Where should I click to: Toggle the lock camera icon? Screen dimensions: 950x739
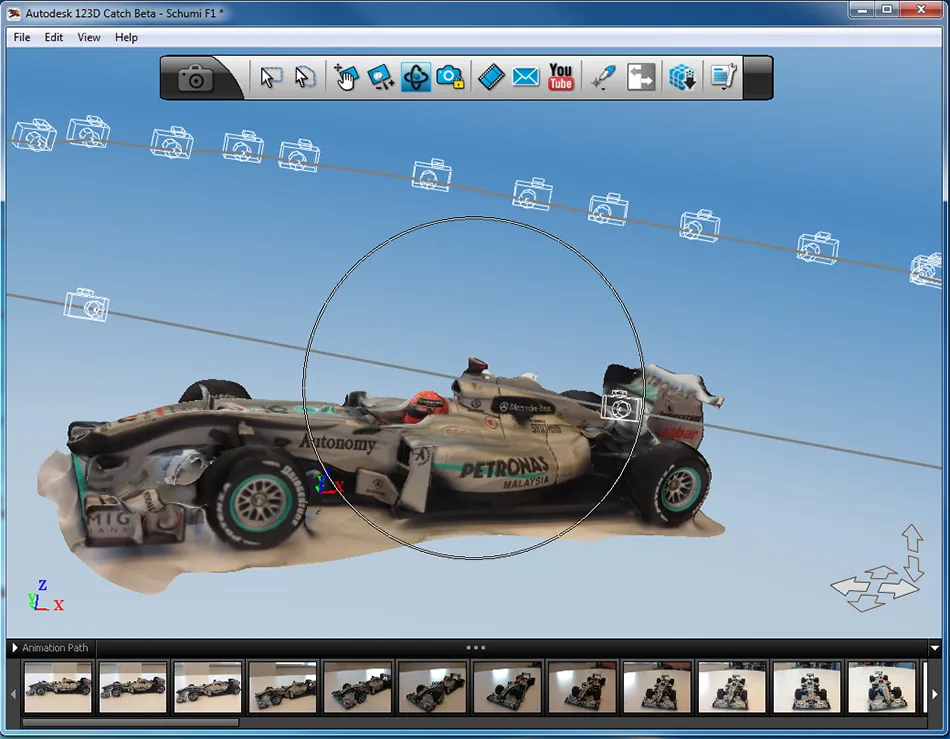(450, 77)
